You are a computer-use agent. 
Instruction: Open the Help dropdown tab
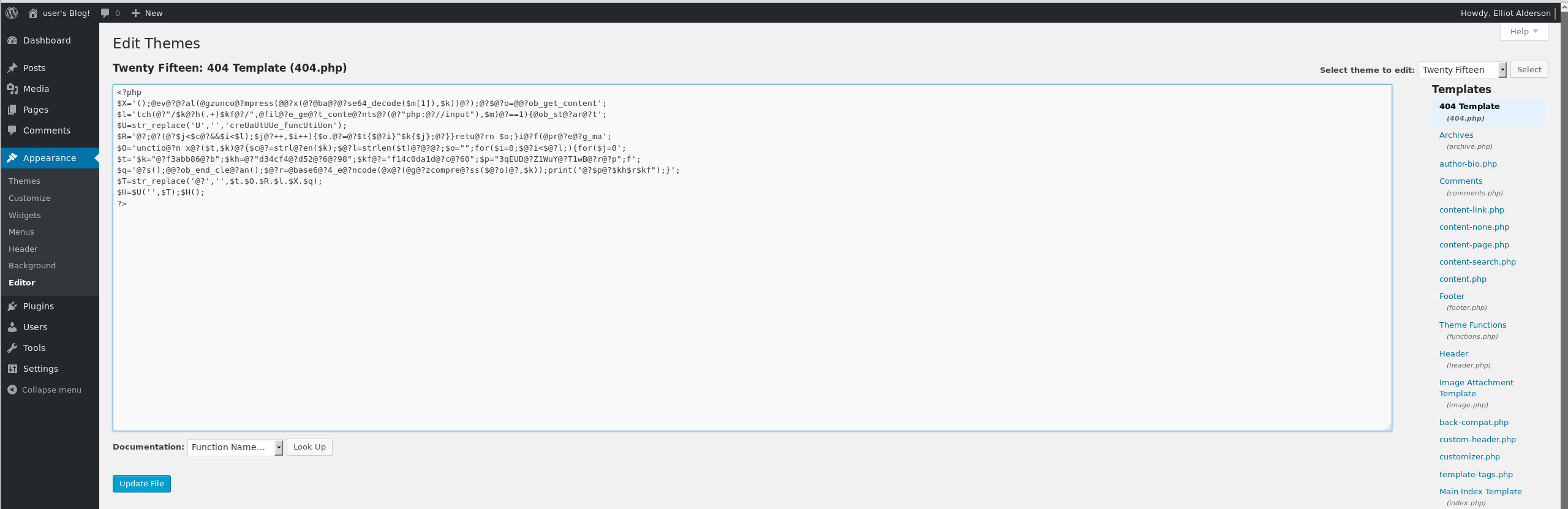click(1524, 31)
